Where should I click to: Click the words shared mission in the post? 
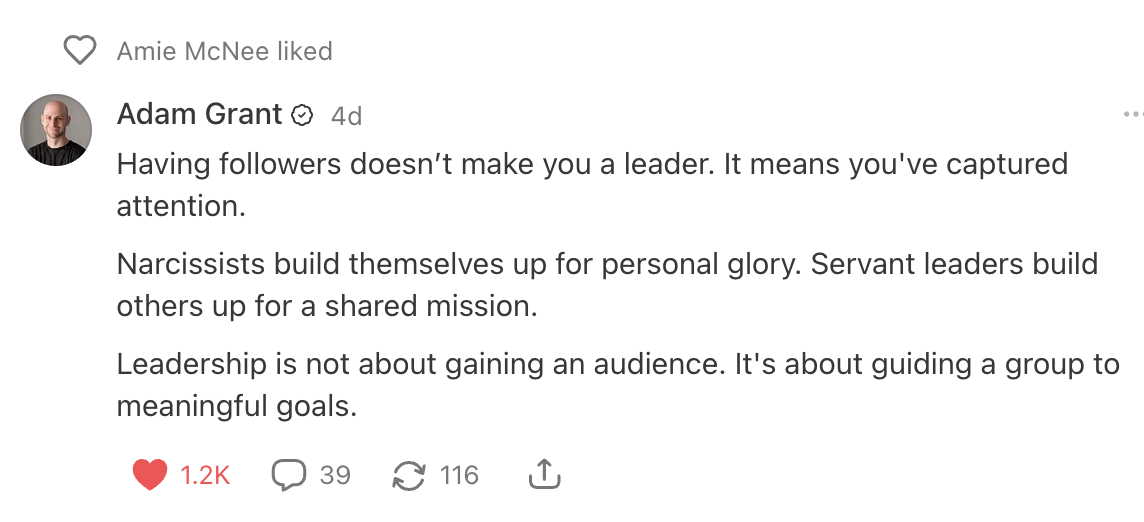point(431,306)
